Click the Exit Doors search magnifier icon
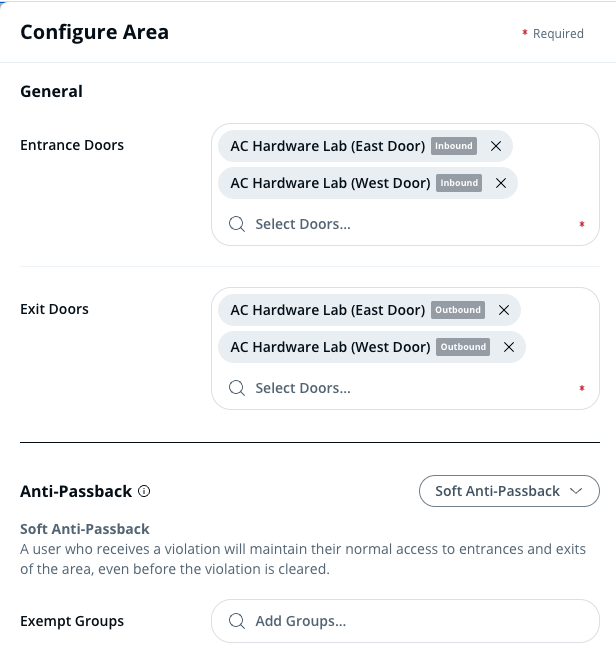Image resolution: width=616 pixels, height=657 pixels. (x=237, y=388)
